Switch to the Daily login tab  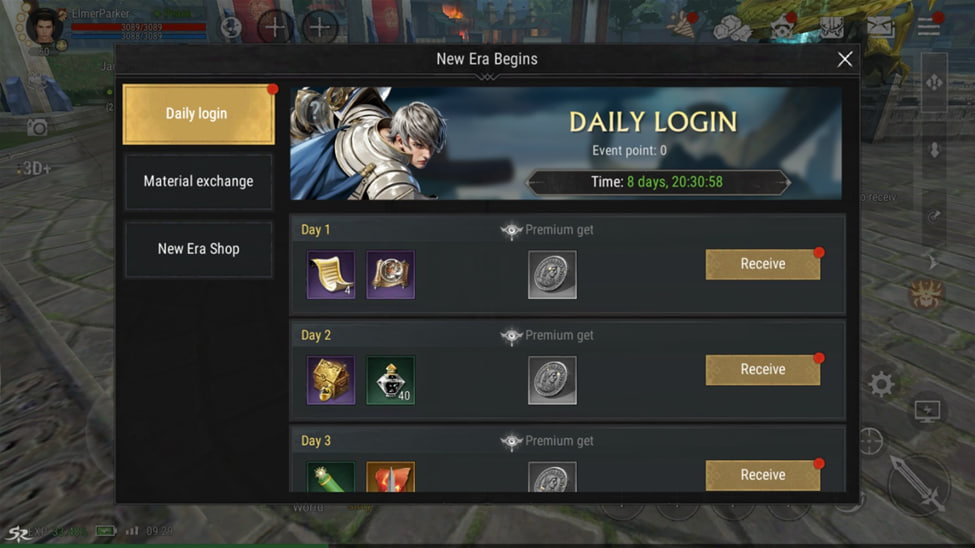click(198, 114)
